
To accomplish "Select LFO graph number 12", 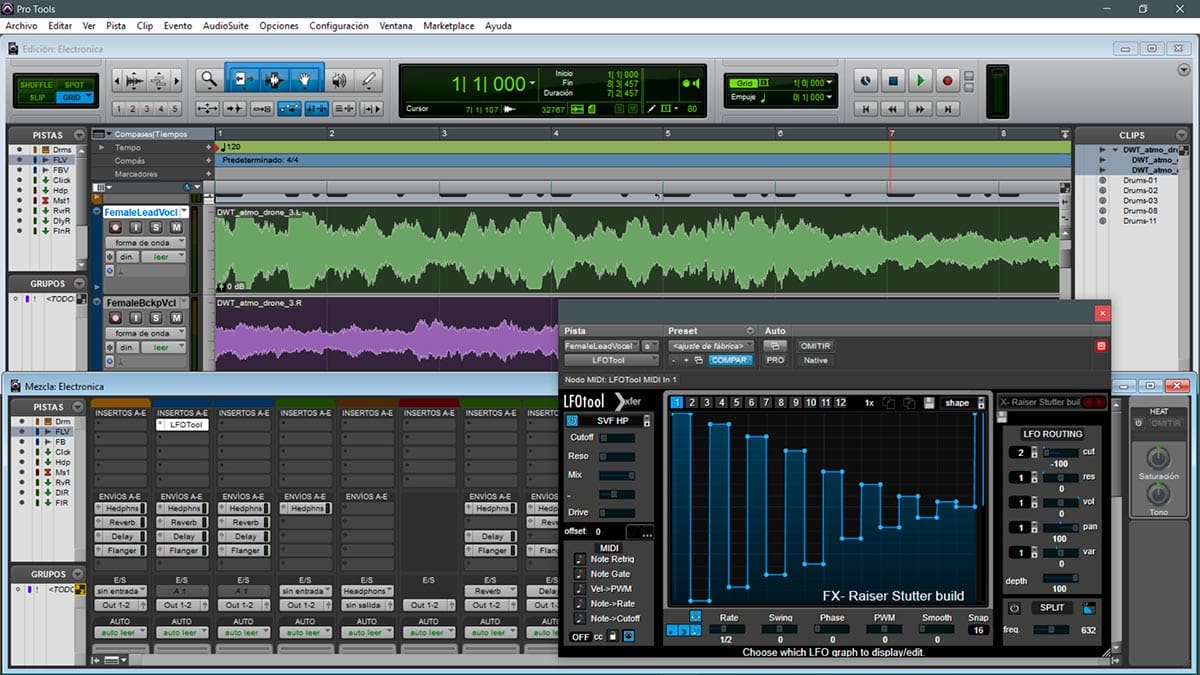I will tap(840, 403).
